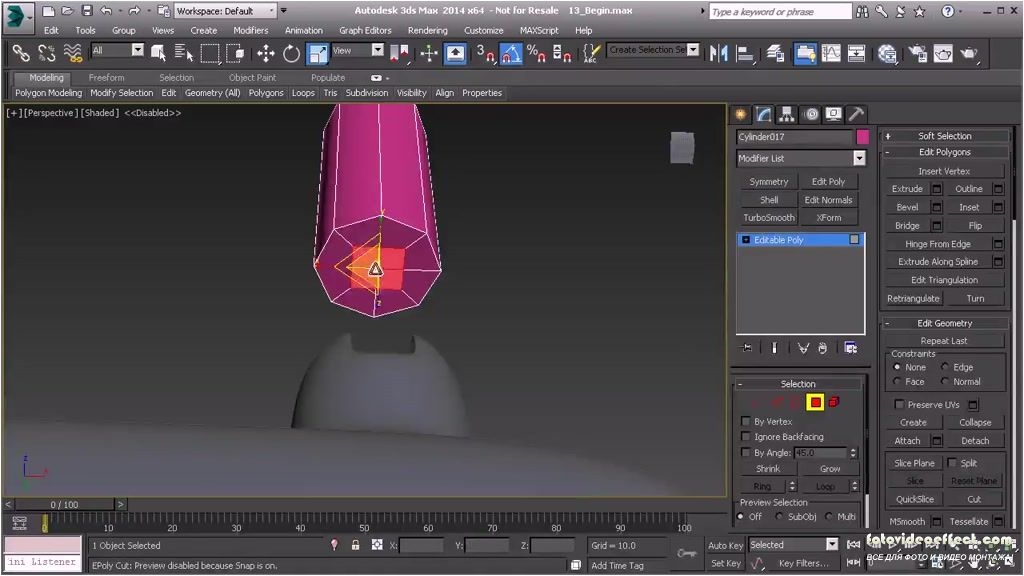Click the Bind to Space Warp icon

pos(72,54)
